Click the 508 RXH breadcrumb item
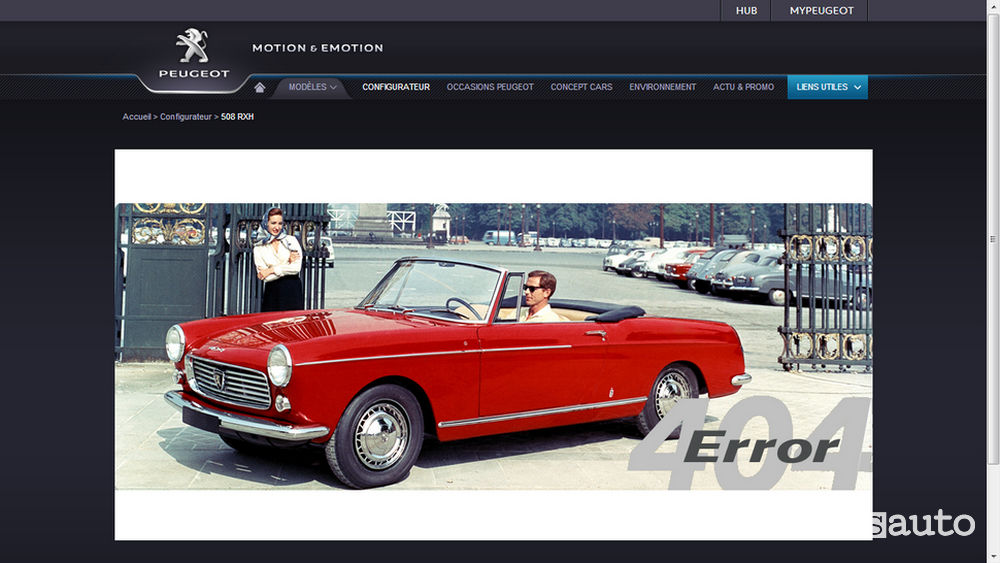 click(x=237, y=117)
